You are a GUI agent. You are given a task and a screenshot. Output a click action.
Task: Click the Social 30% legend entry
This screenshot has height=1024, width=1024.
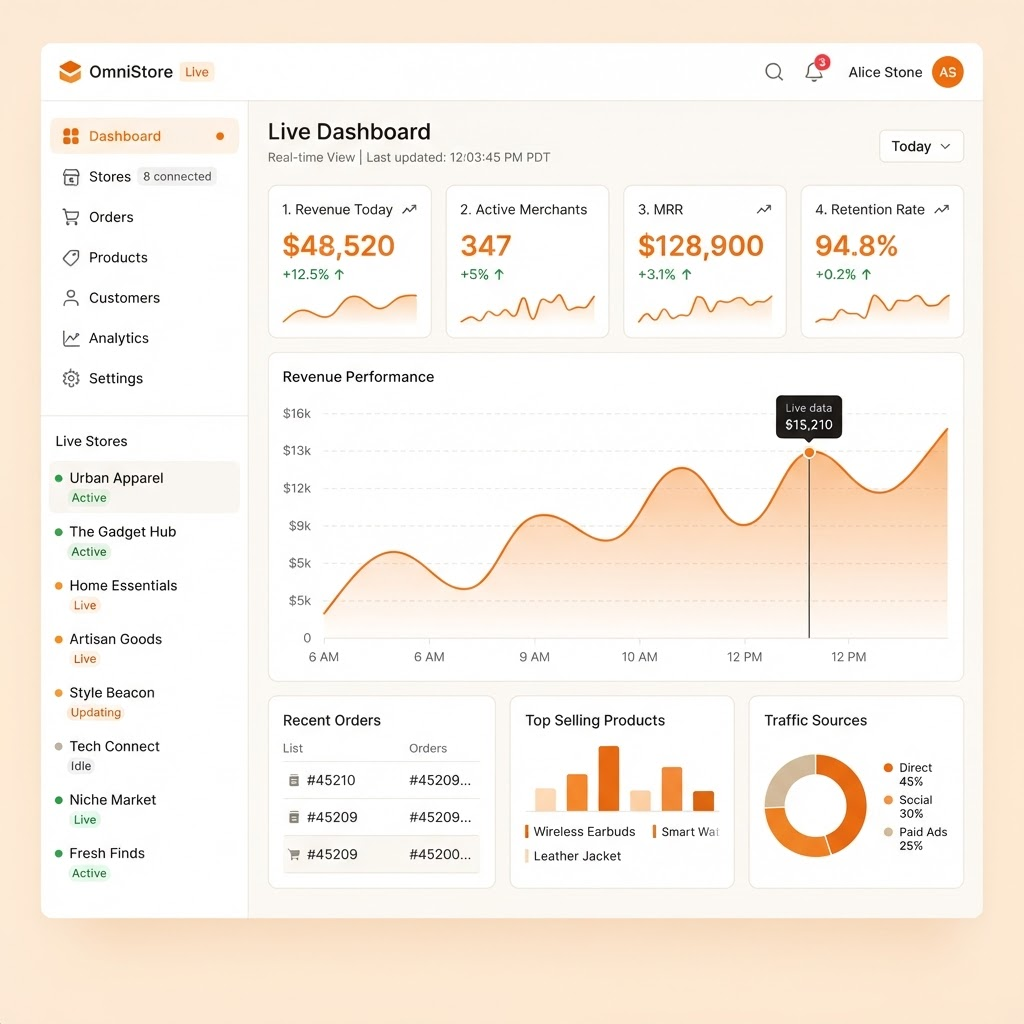(x=908, y=807)
